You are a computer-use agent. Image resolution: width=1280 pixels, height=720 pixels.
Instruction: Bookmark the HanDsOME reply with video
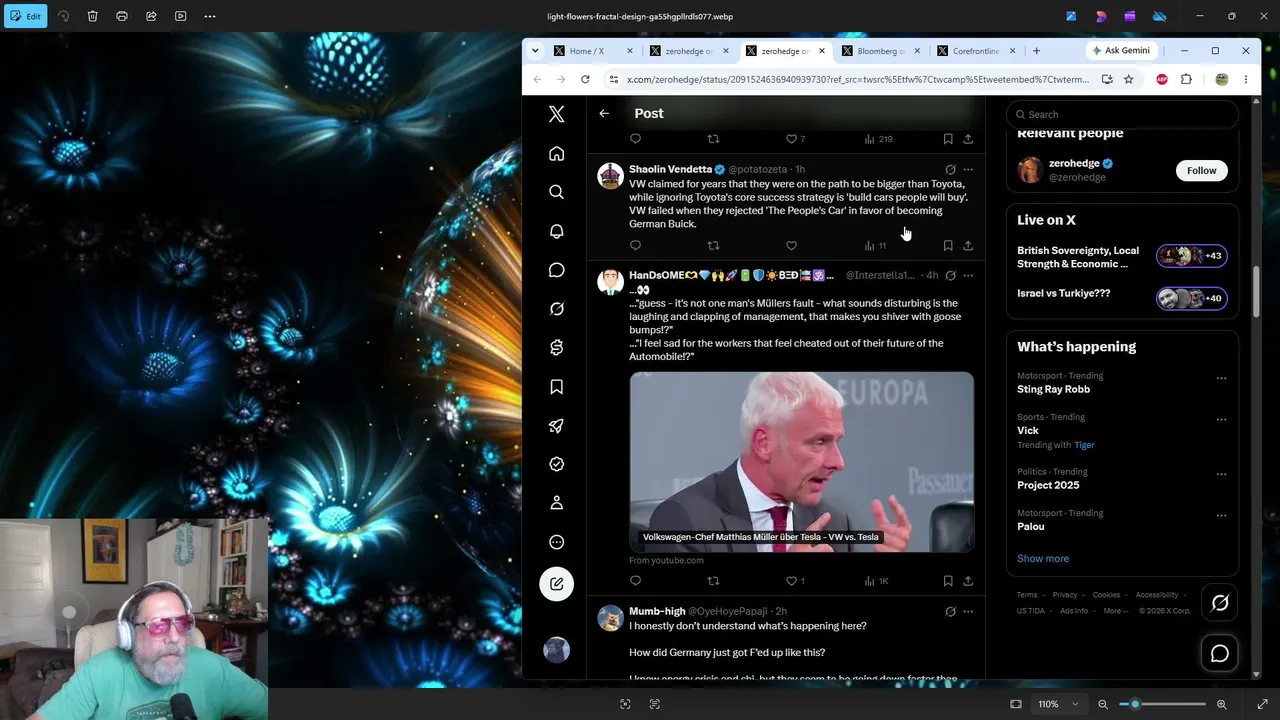pyautogui.click(x=948, y=581)
